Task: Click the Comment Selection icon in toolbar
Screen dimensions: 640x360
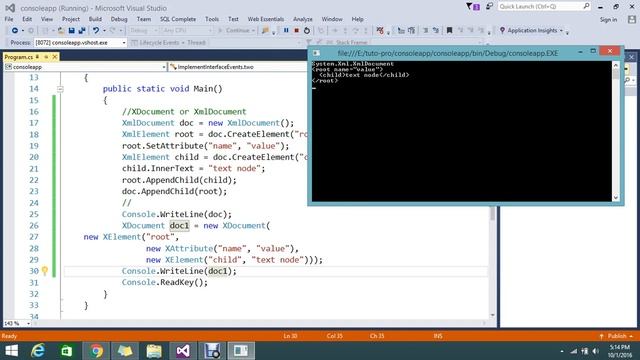Action: (x=426, y=31)
